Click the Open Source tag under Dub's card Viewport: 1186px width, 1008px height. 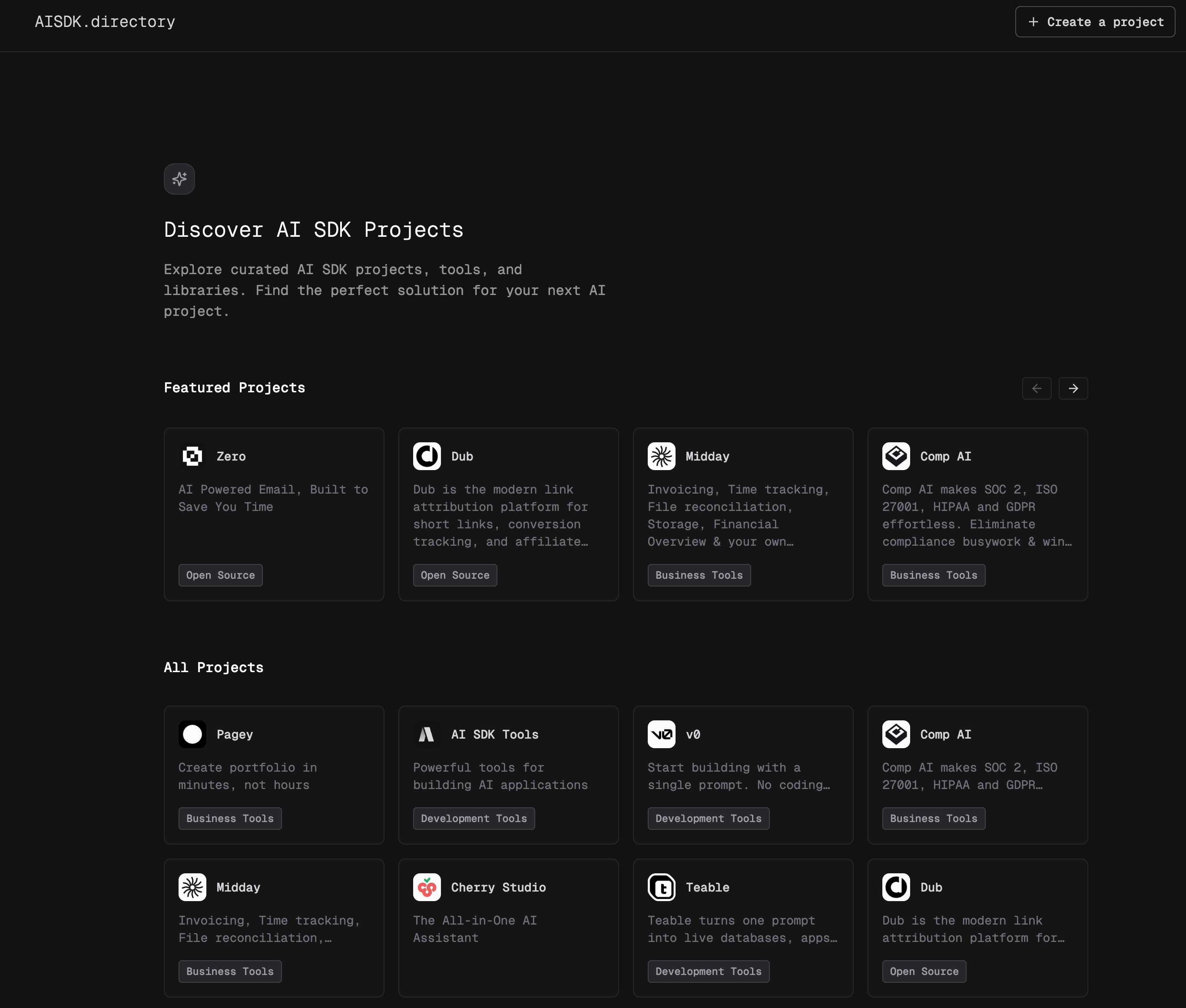coord(455,575)
